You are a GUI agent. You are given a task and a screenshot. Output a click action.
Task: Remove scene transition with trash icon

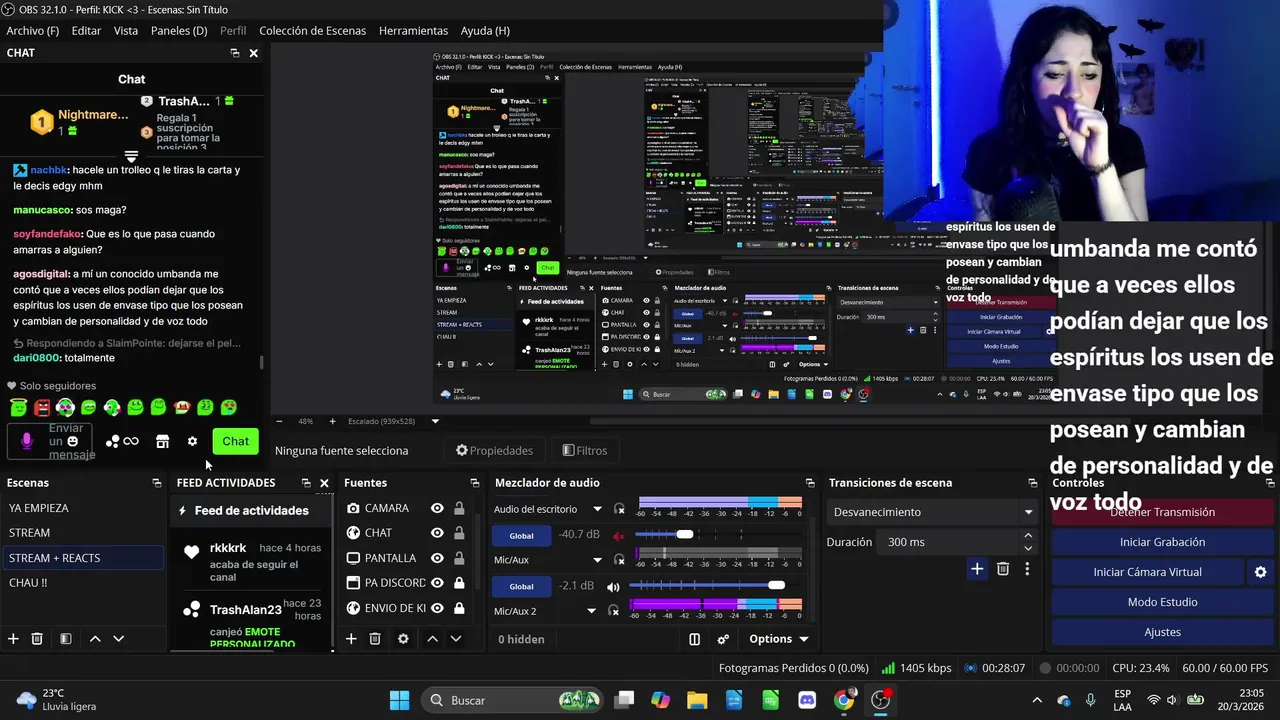click(x=1003, y=569)
